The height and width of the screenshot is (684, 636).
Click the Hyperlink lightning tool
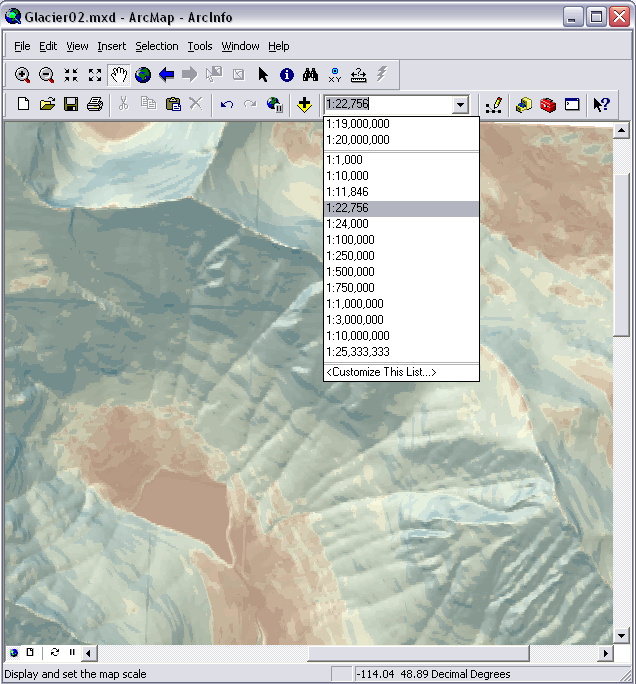[x=382, y=74]
